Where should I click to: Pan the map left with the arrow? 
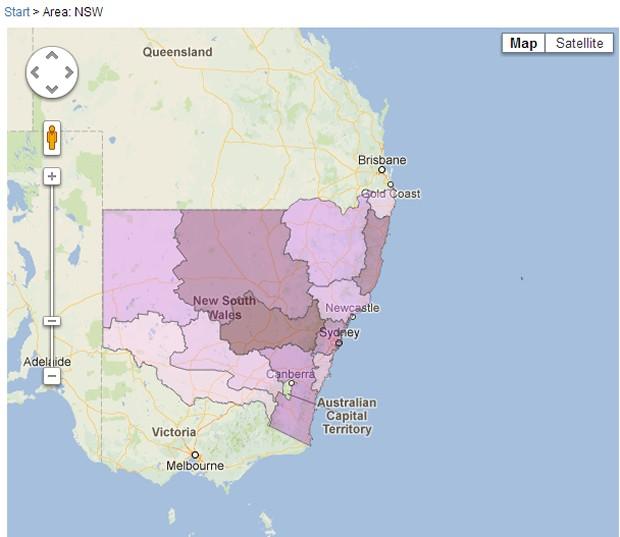35,72
